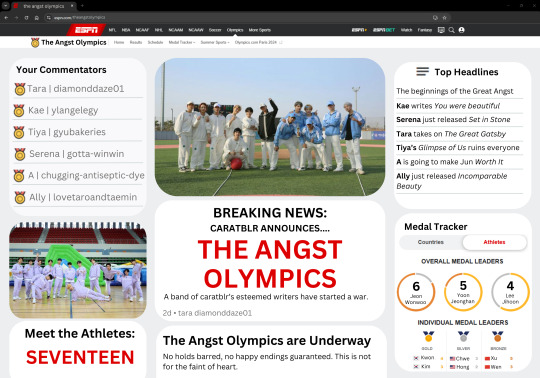This screenshot has width=540, height=378.
Task: Click the silver medal icon in Individual Medal Leaders
Action: (463, 336)
